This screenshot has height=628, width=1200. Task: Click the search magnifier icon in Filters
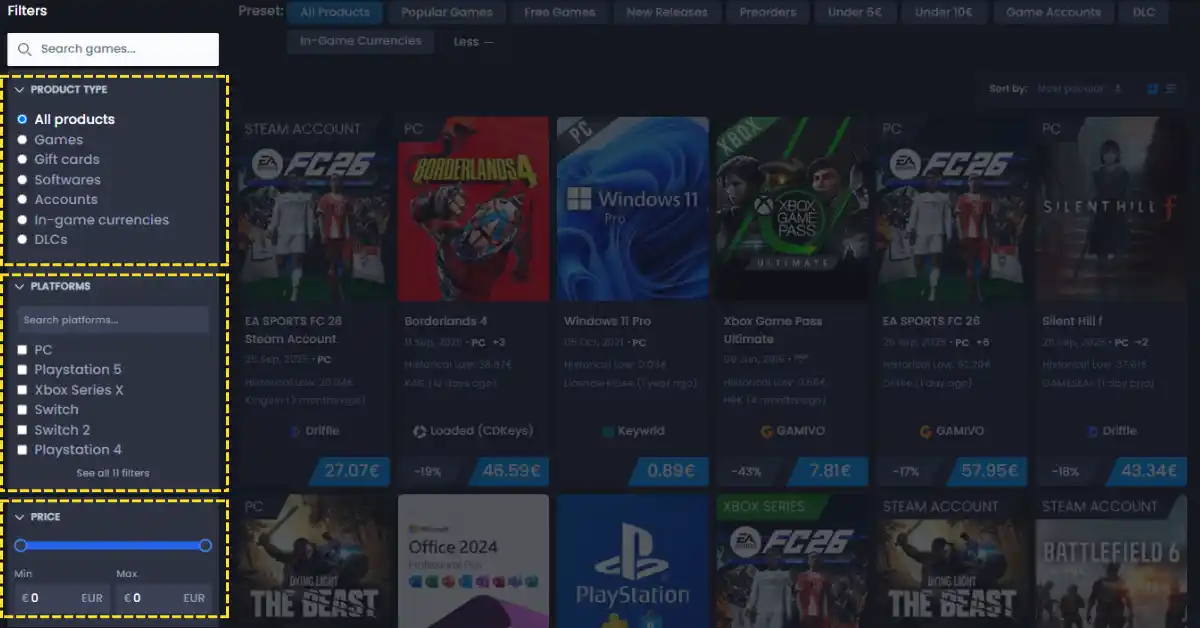click(x=24, y=48)
